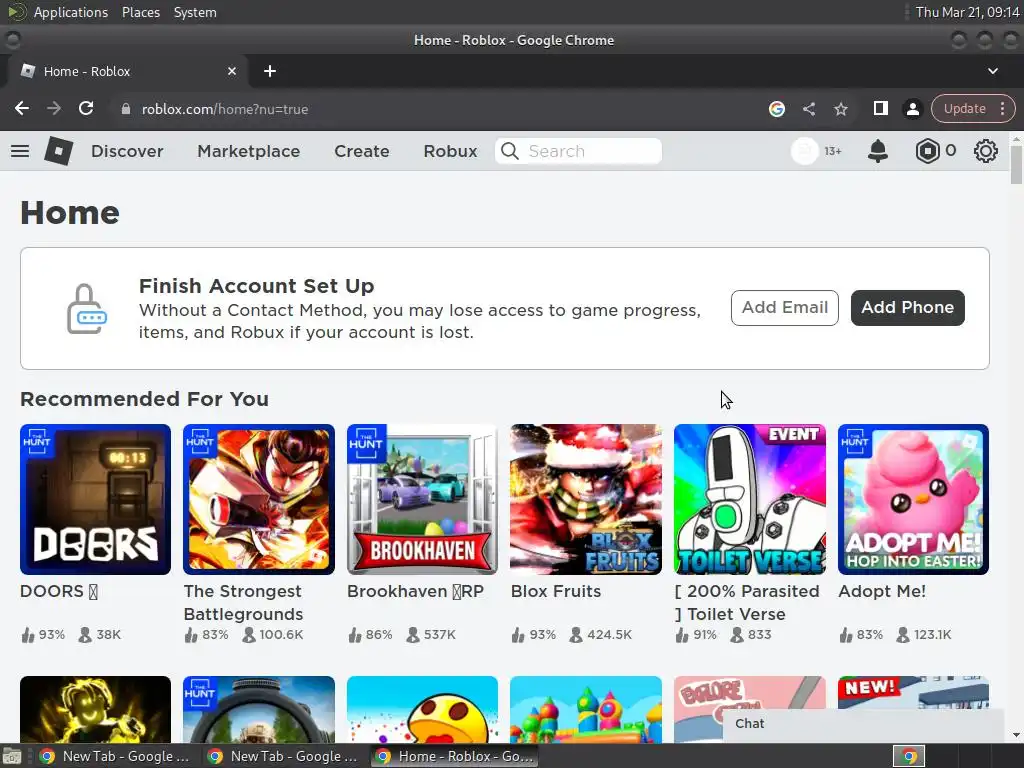Viewport: 1024px width, 768px height.
Task: Open the System menu
Action: 195,12
